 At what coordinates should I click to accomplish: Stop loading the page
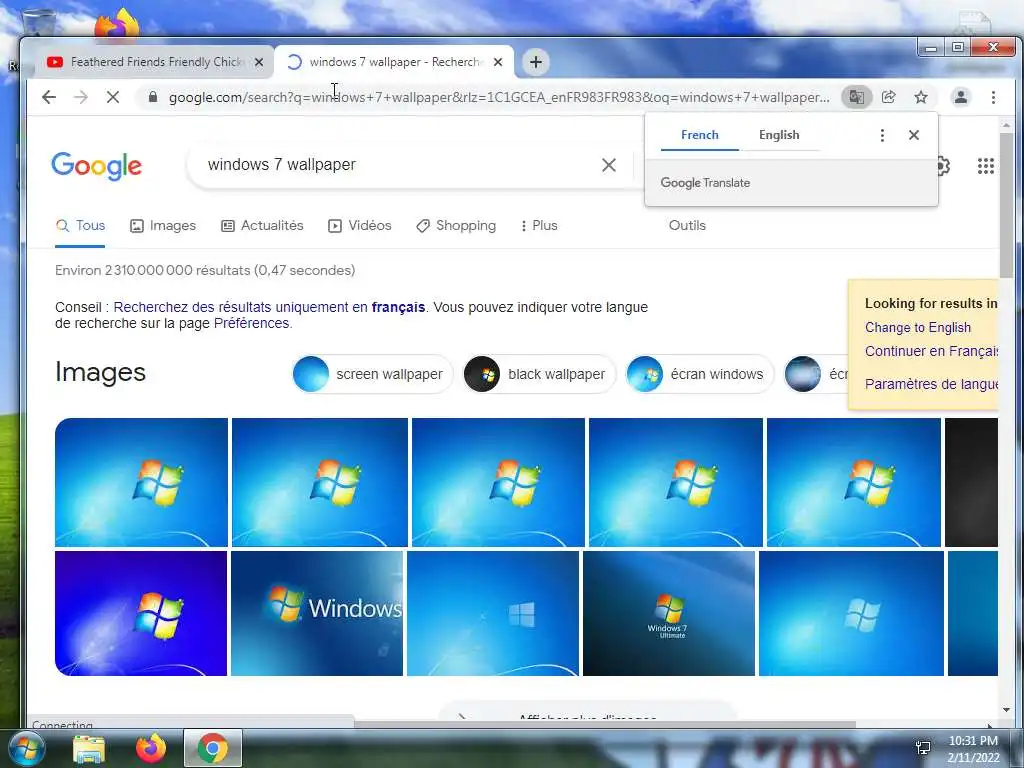113,97
